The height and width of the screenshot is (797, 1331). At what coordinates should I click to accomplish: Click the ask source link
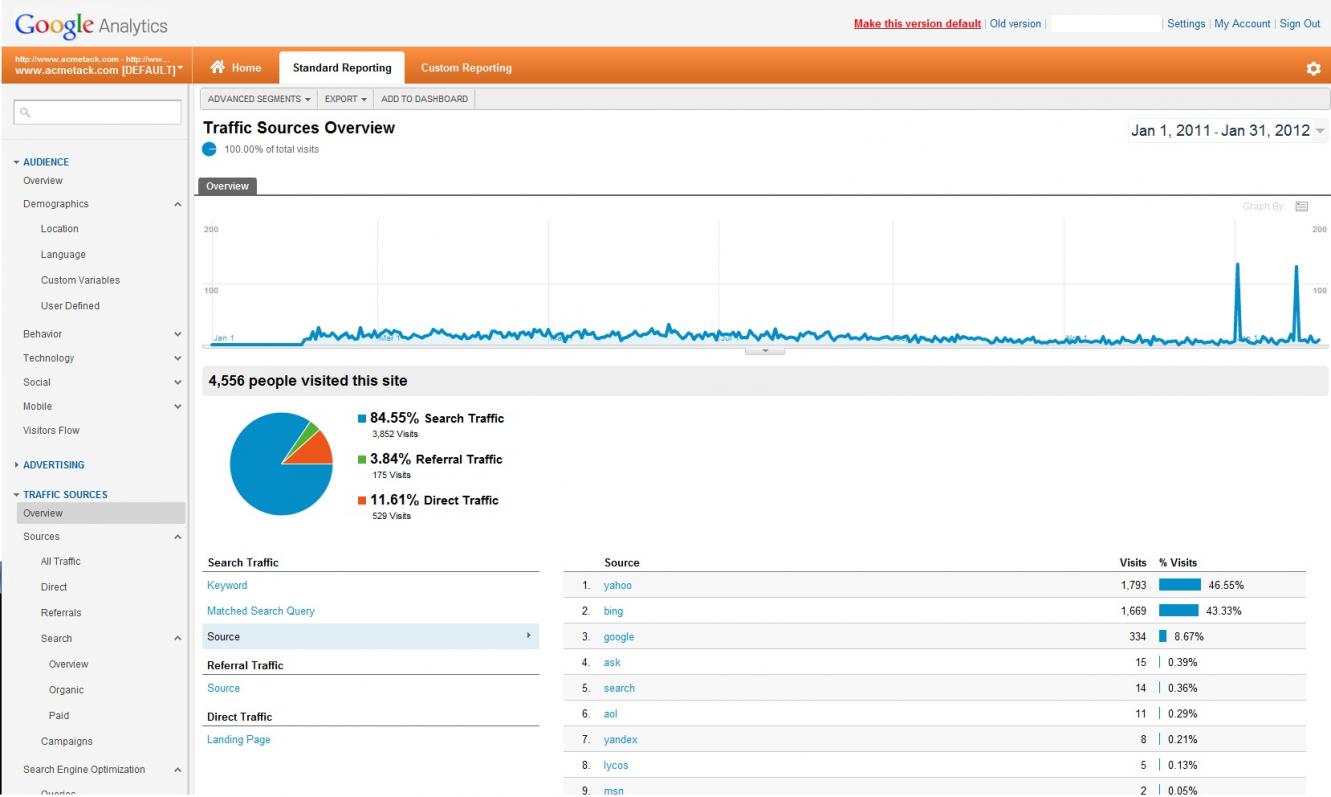612,663
